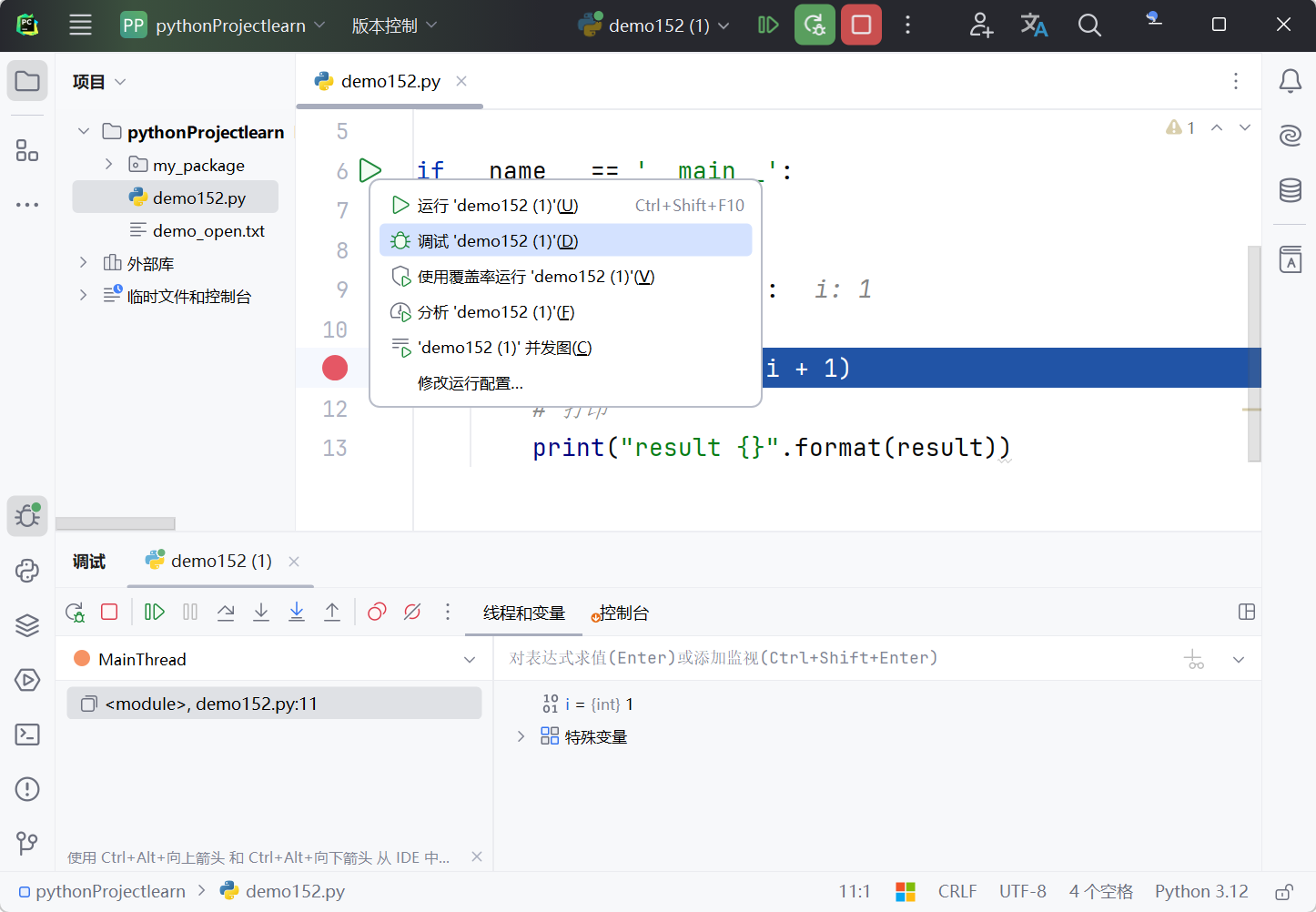Open the documentation tool window icon on right
Image resolution: width=1316 pixels, height=912 pixels.
point(1290,259)
